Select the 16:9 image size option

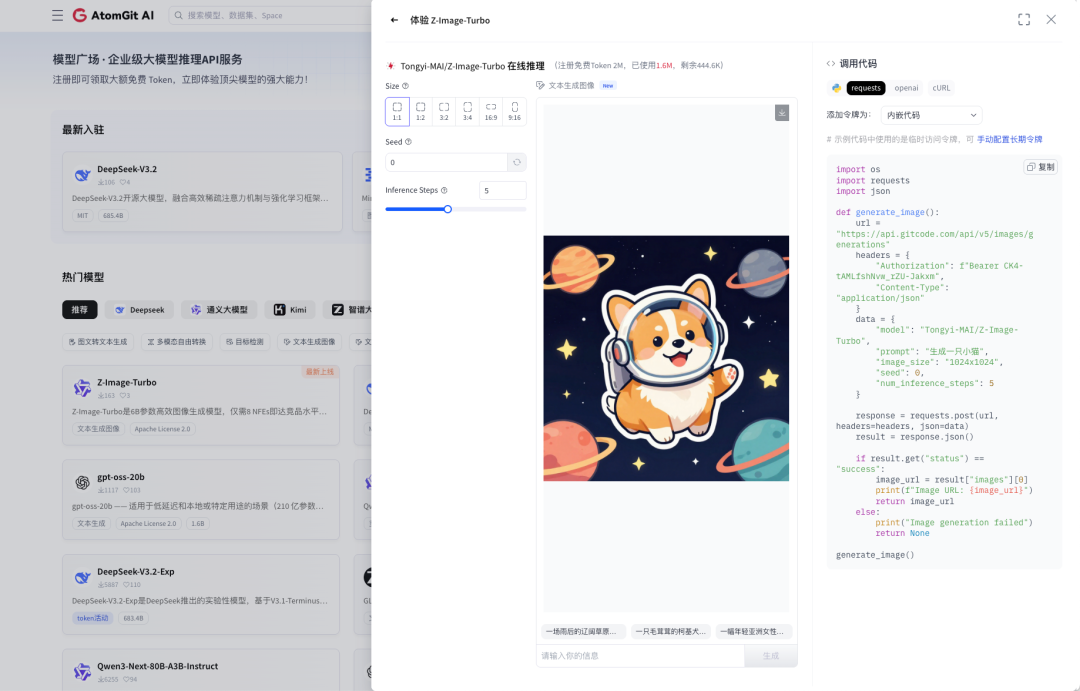(490, 111)
